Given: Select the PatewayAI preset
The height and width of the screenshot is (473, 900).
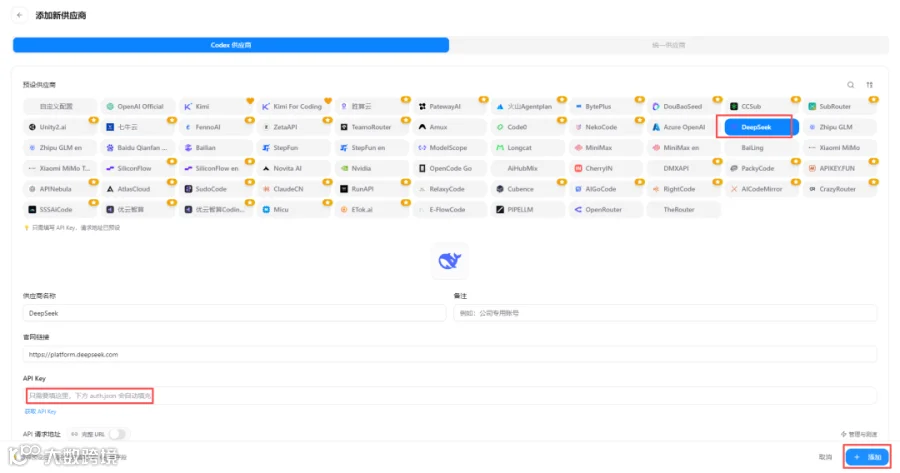Looking at the screenshot, I should [x=451, y=107].
